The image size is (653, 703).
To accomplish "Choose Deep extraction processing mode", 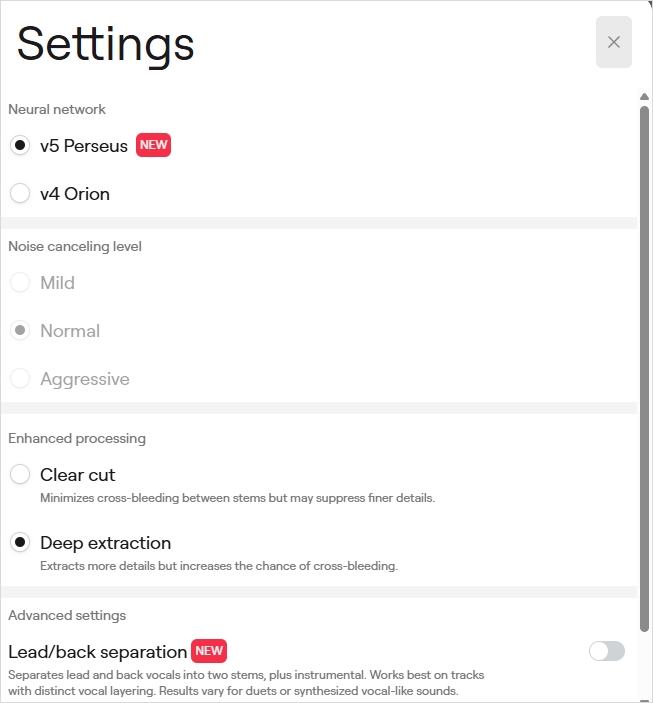I will (x=20, y=543).
